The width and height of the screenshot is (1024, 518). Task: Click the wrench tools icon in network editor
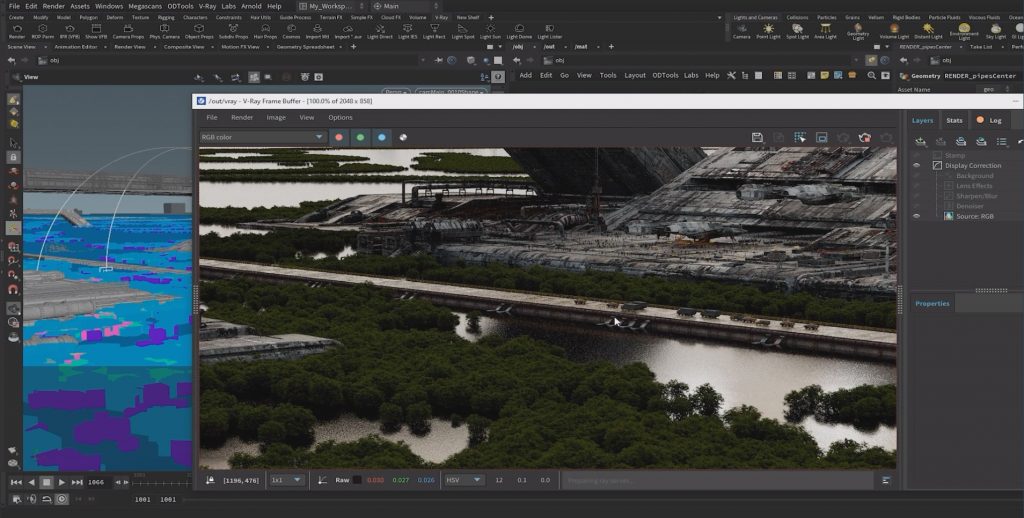(731, 76)
